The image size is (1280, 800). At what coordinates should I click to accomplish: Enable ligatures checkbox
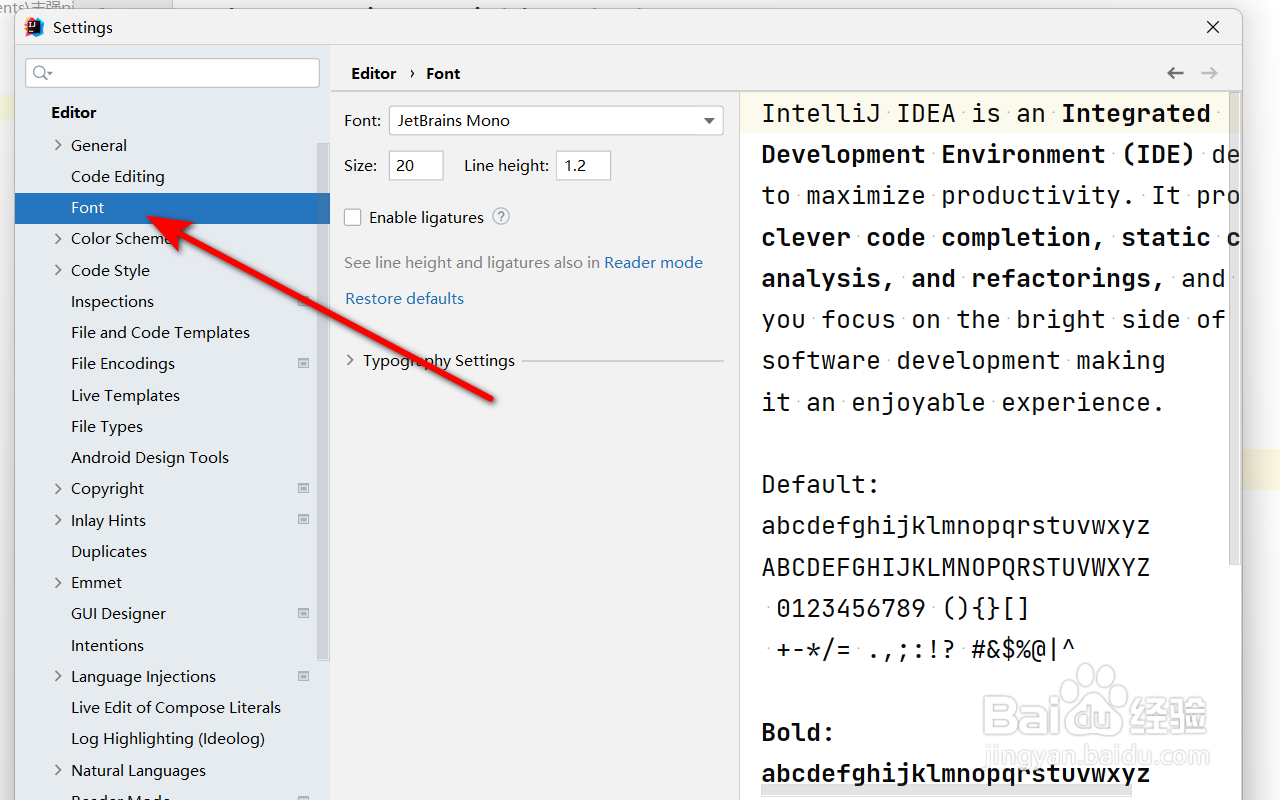pos(352,217)
